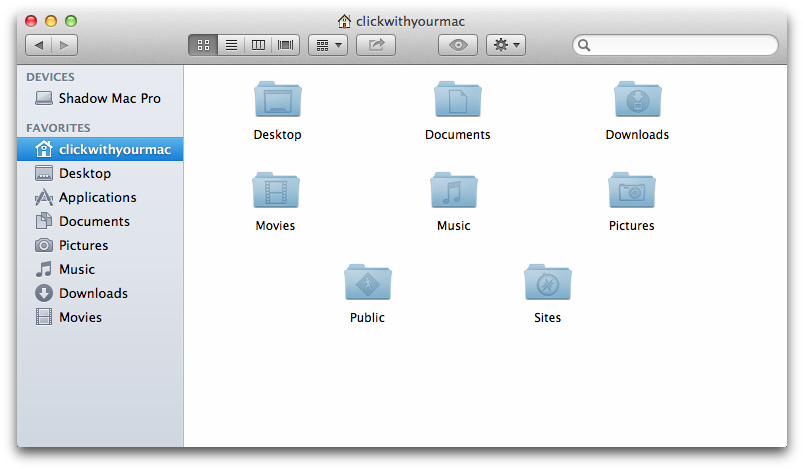Screen dimensions: 803x469
Task: Open Desktop from sidebar favorites
Action: (100, 173)
